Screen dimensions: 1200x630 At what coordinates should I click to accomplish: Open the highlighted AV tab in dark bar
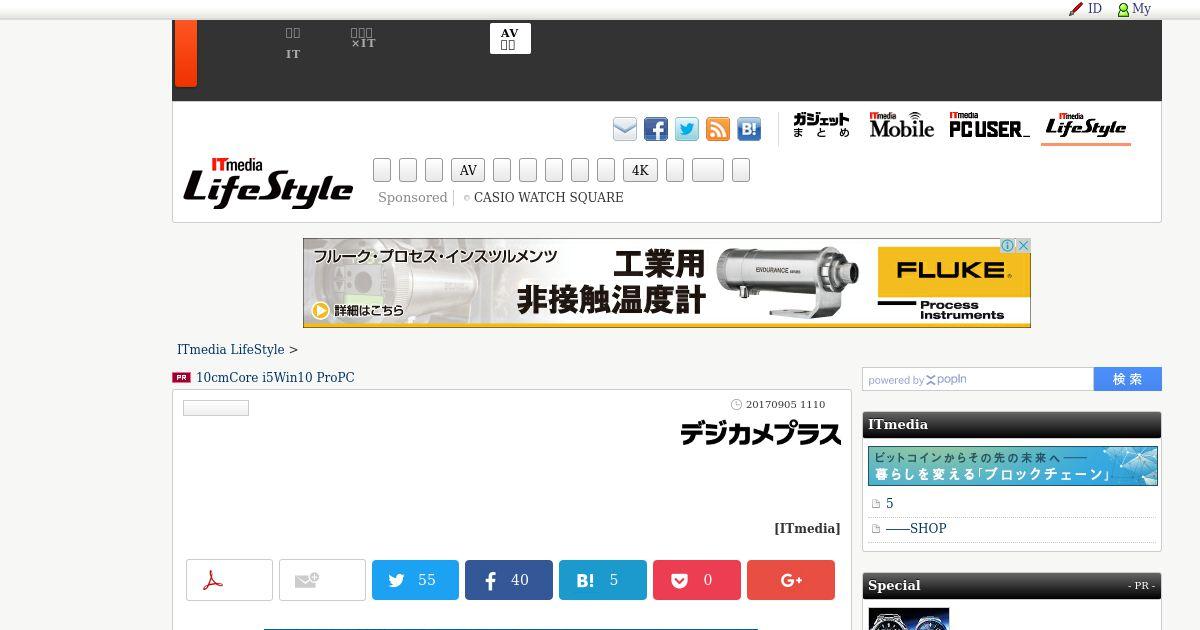tap(510, 39)
